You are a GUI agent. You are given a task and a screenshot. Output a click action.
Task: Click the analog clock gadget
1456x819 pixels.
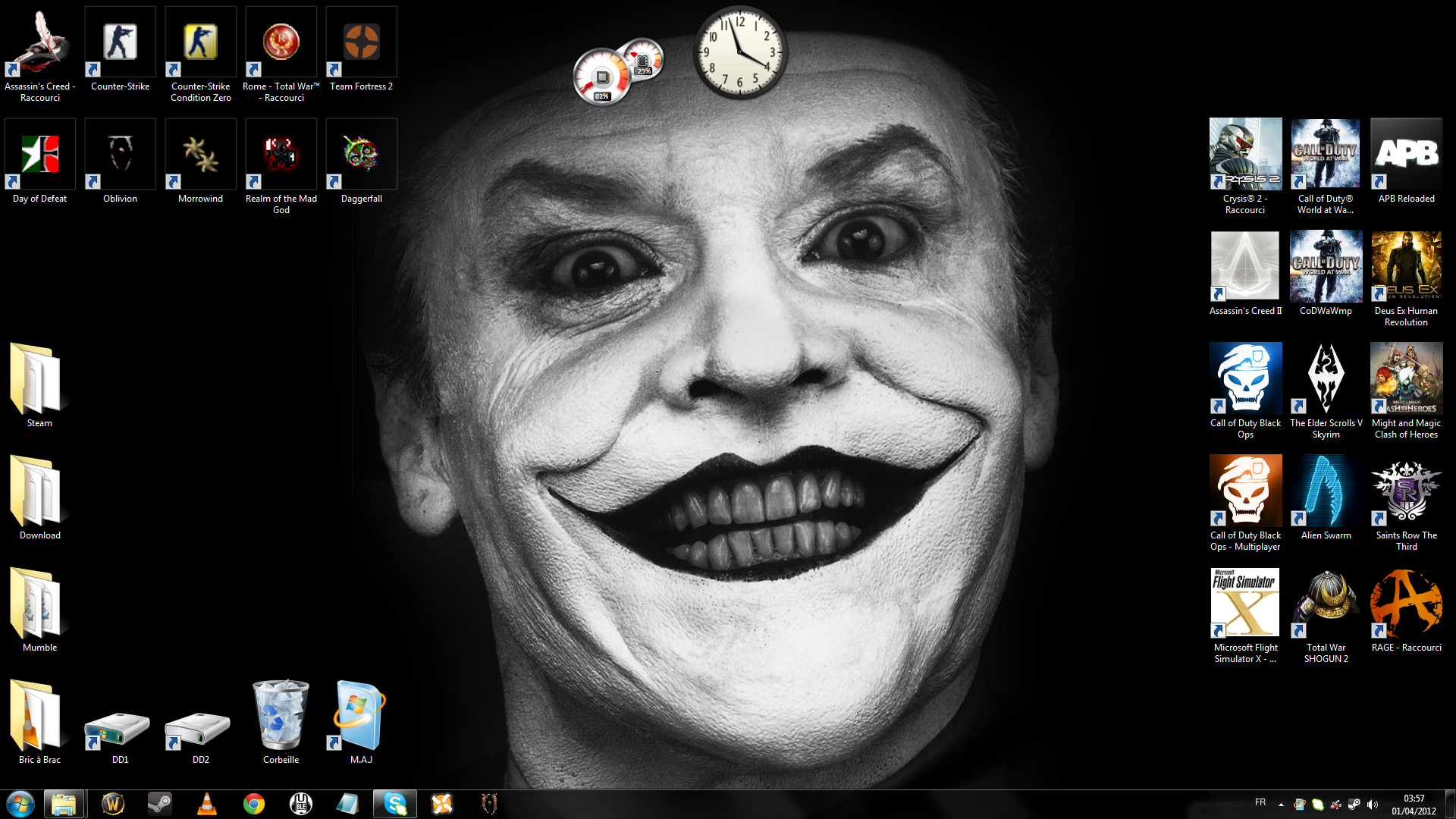pyautogui.click(x=739, y=52)
